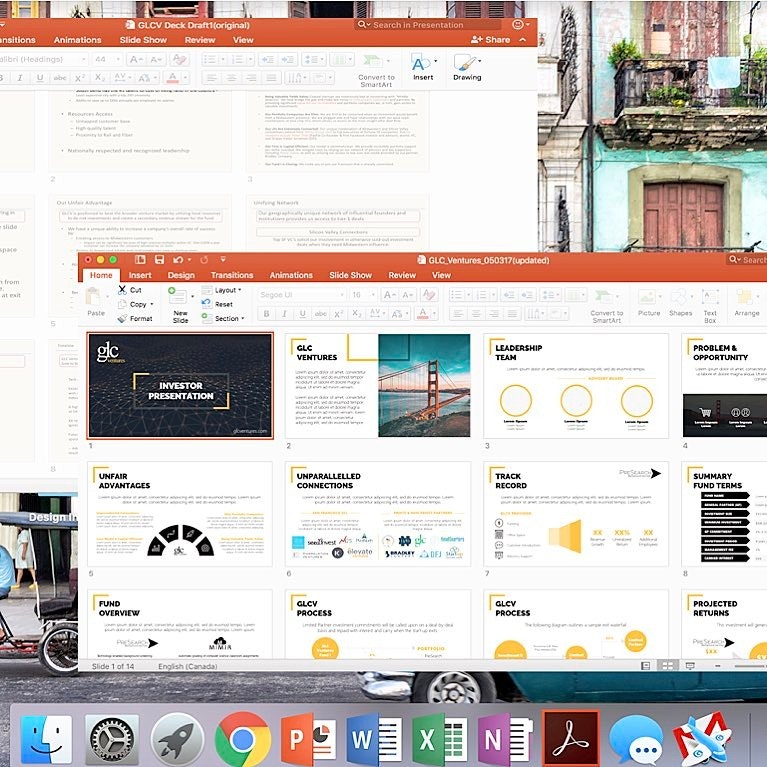Viewport: 767px width, 767px height.
Task: Click Convert to SmartArt in GLC_Ventures window
Action: [607, 307]
